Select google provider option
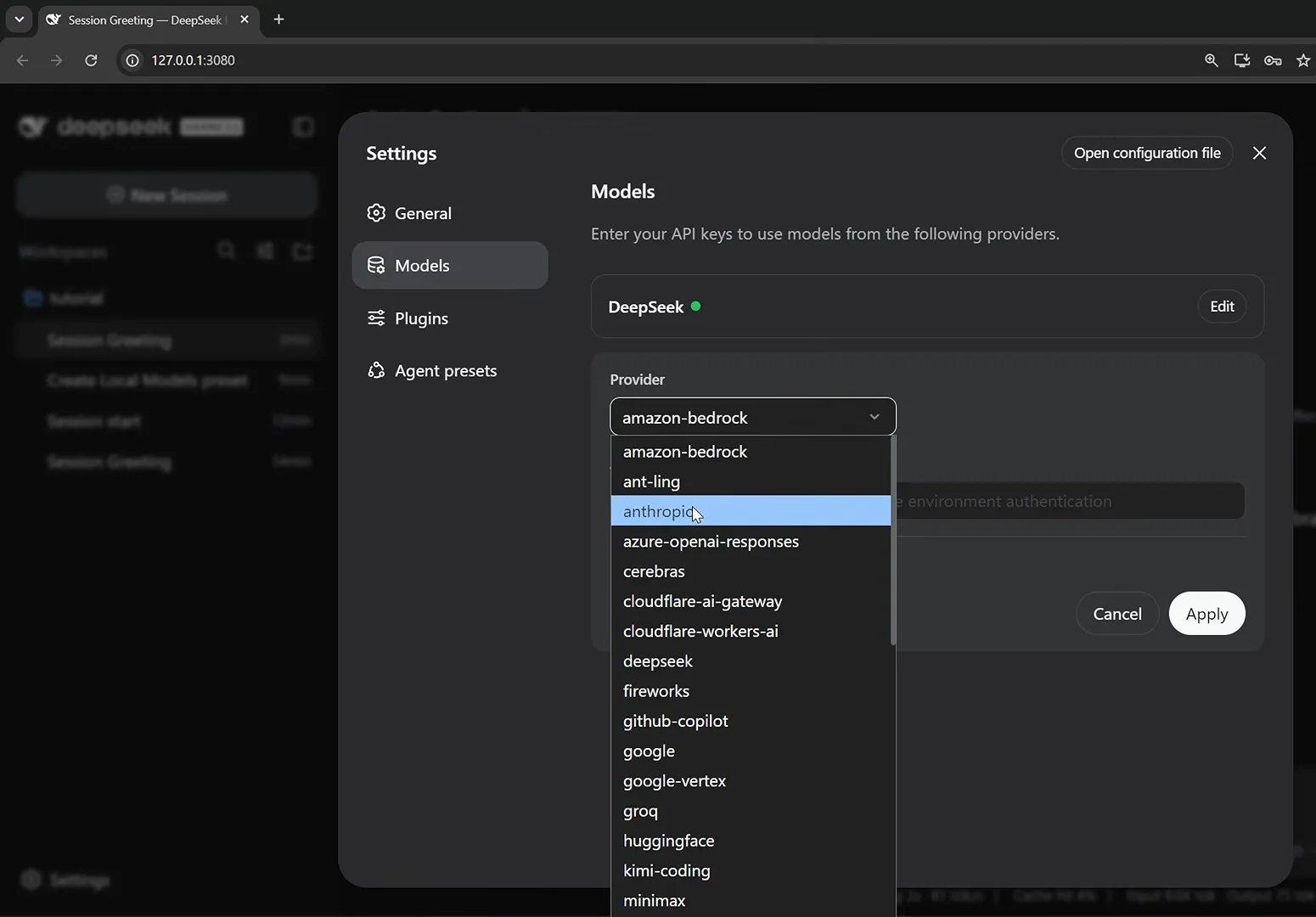Viewport: 1316px width, 917px height. click(x=751, y=751)
